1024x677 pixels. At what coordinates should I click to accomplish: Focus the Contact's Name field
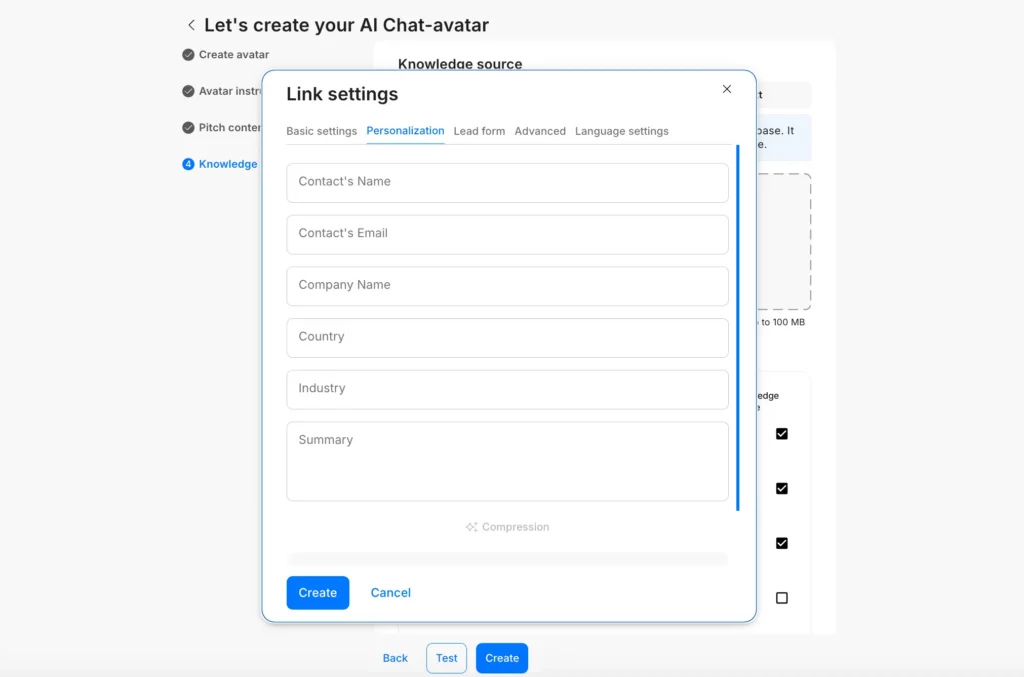507,182
